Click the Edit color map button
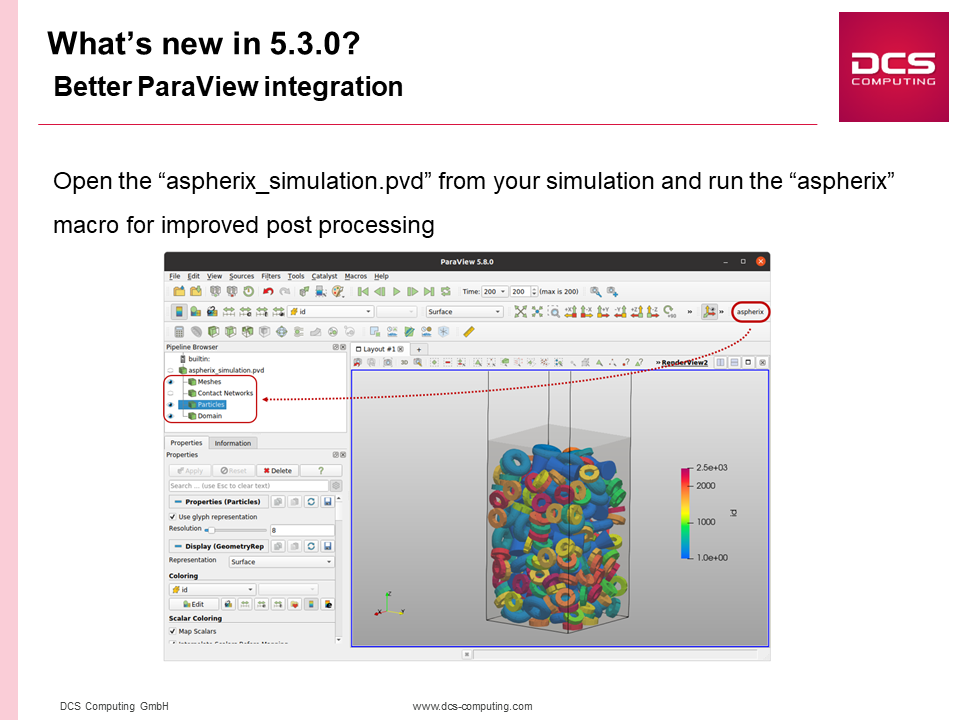This screenshot has width=960, height=720. point(193,604)
